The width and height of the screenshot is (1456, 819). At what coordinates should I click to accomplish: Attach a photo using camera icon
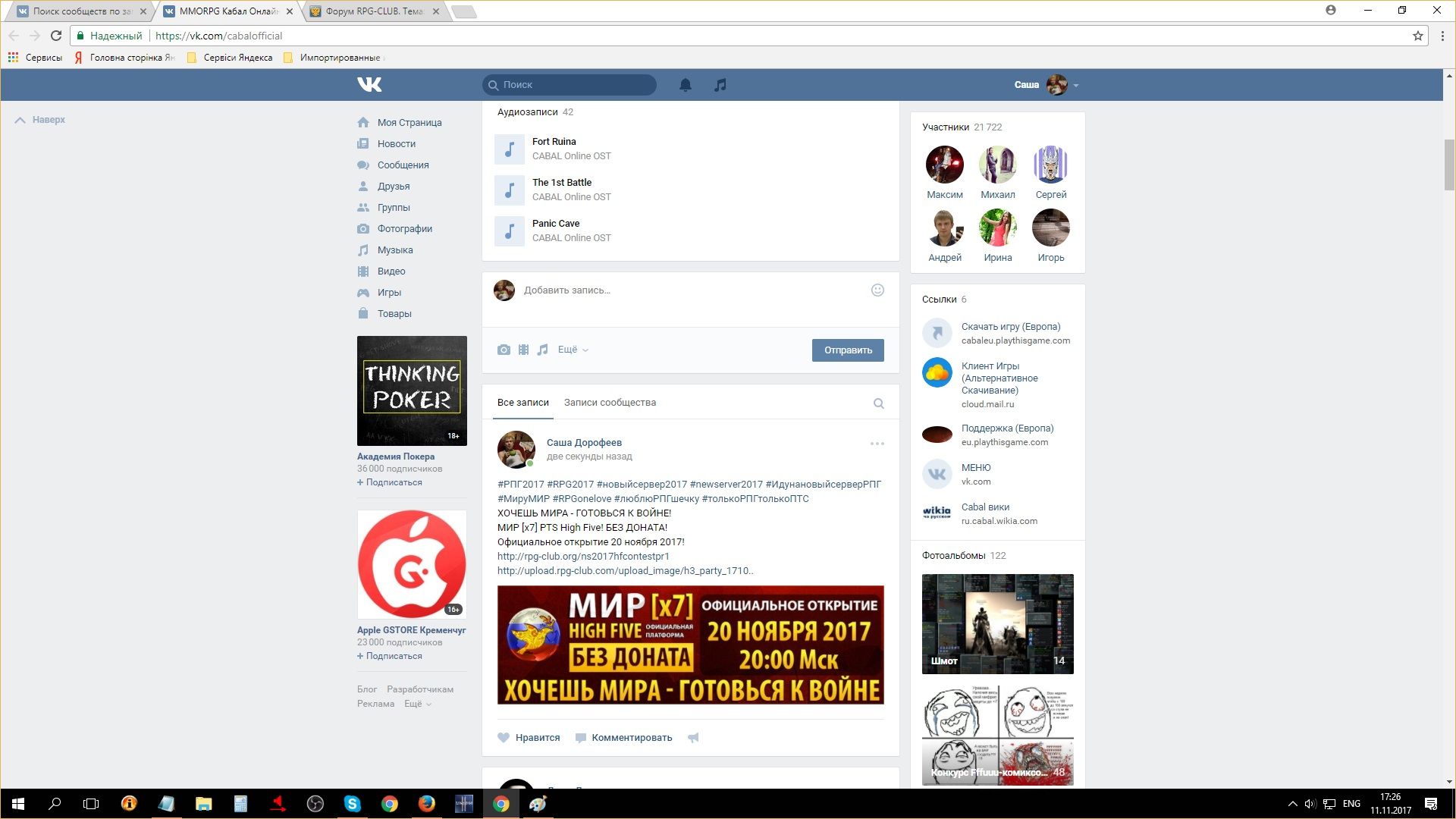(504, 350)
